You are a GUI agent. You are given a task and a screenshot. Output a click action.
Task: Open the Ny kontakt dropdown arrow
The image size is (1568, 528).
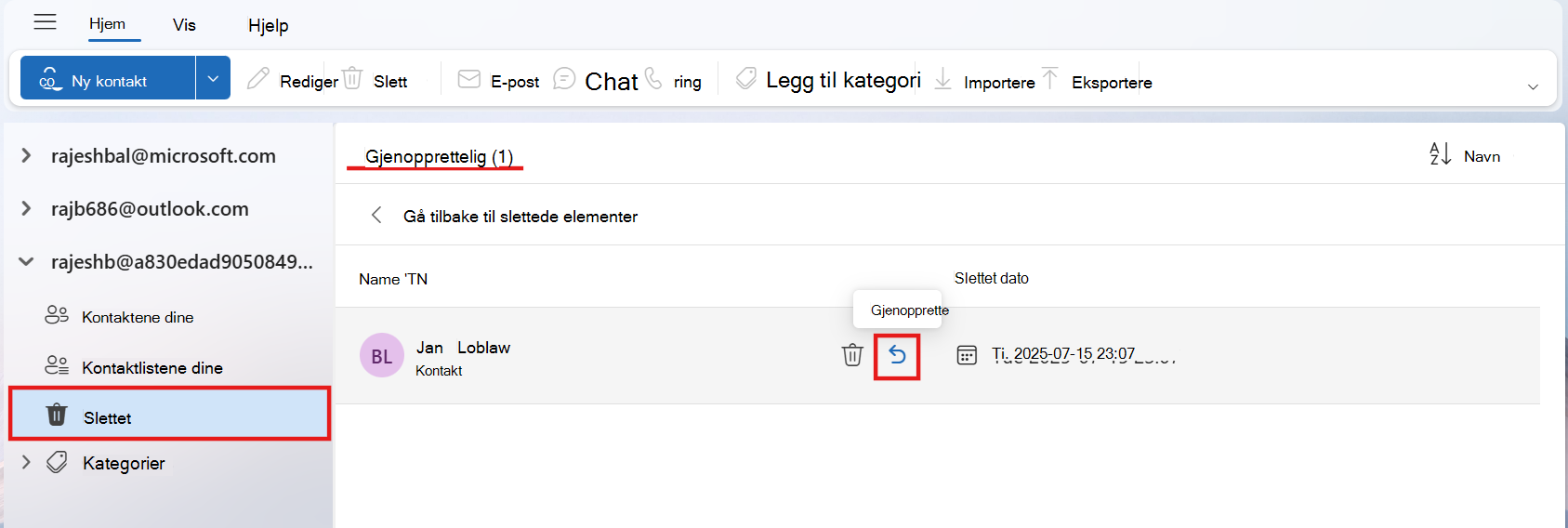point(213,78)
